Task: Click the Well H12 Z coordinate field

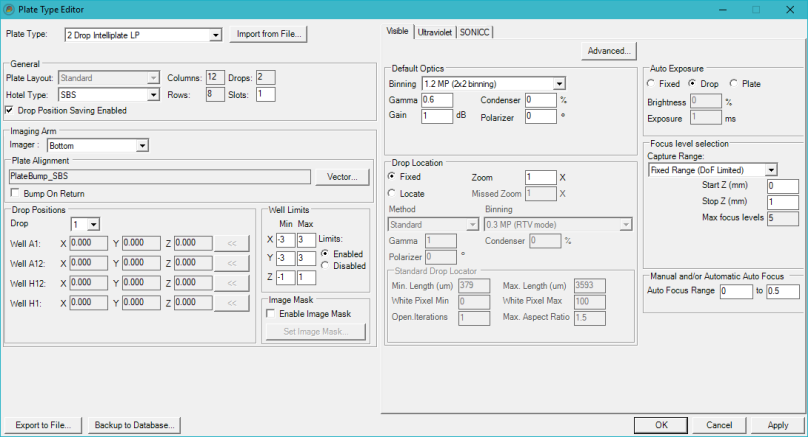Action: point(193,283)
